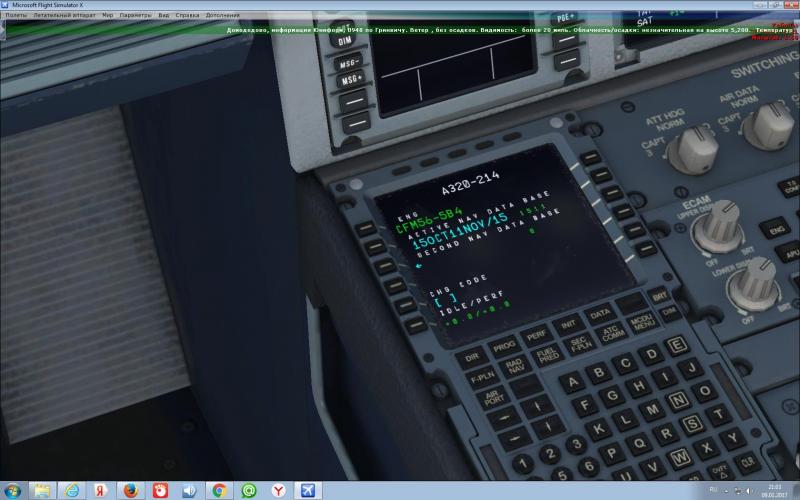Select the F-PLN key
Image resolution: width=800 pixels, height=500 pixels.
click(x=482, y=377)
